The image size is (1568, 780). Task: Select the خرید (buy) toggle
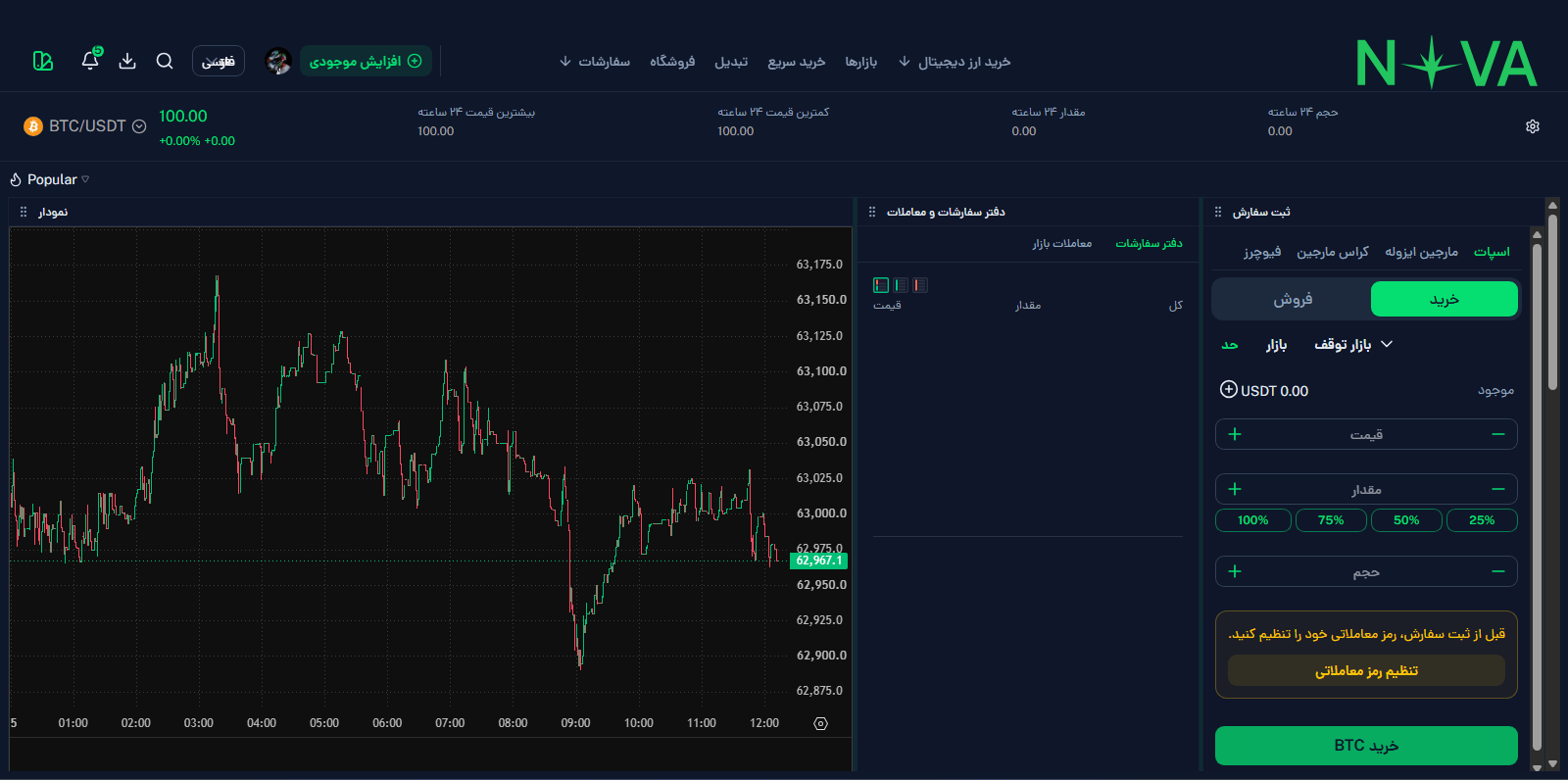click(x=1445, y=299)
